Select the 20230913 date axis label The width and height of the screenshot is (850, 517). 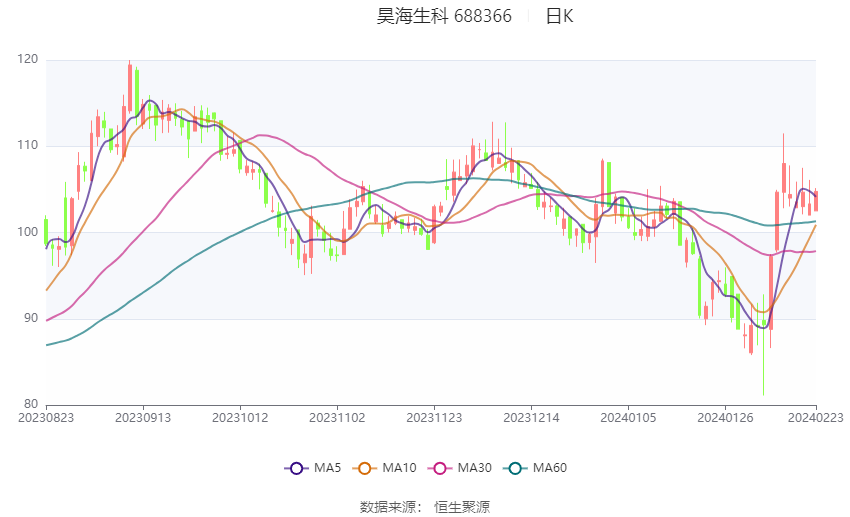point(143,418)
